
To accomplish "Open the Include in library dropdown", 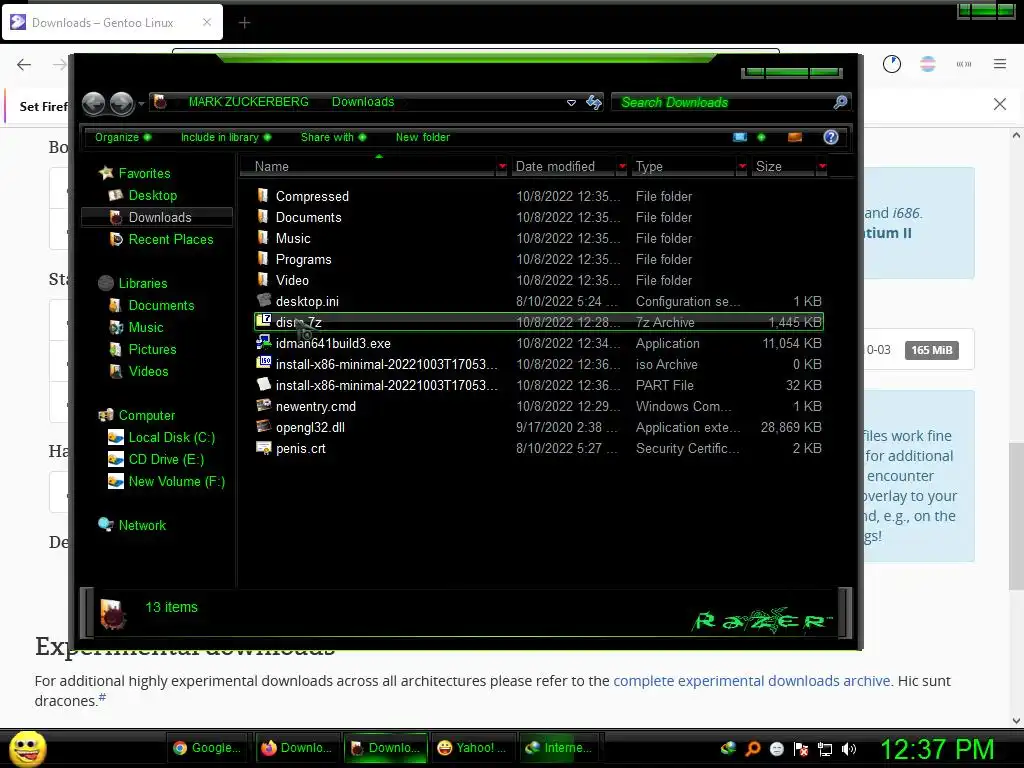I will (226, 137).
